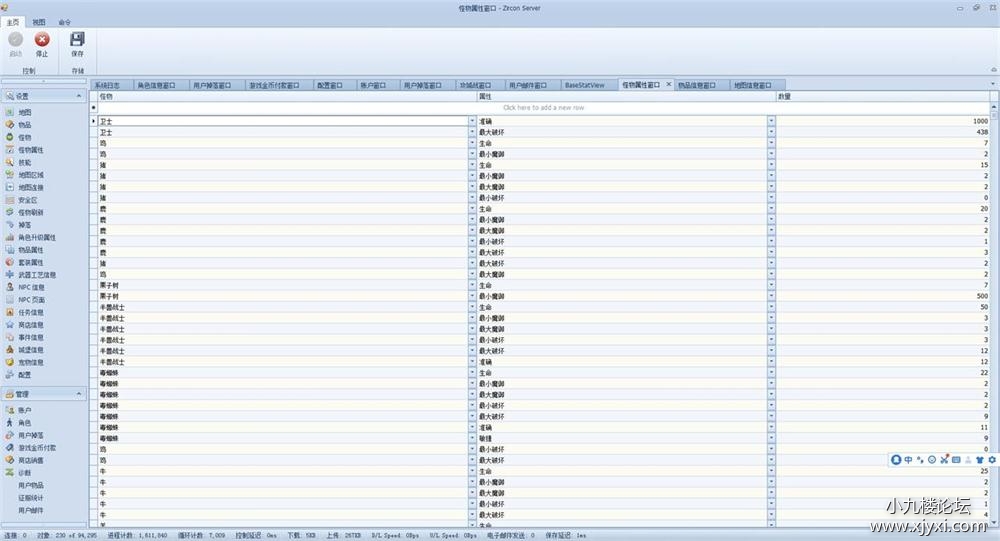Screen dimensions: 1000x541
Task: Close the 怪物属性窗口 tab with its X
Action: pos(668,85)
